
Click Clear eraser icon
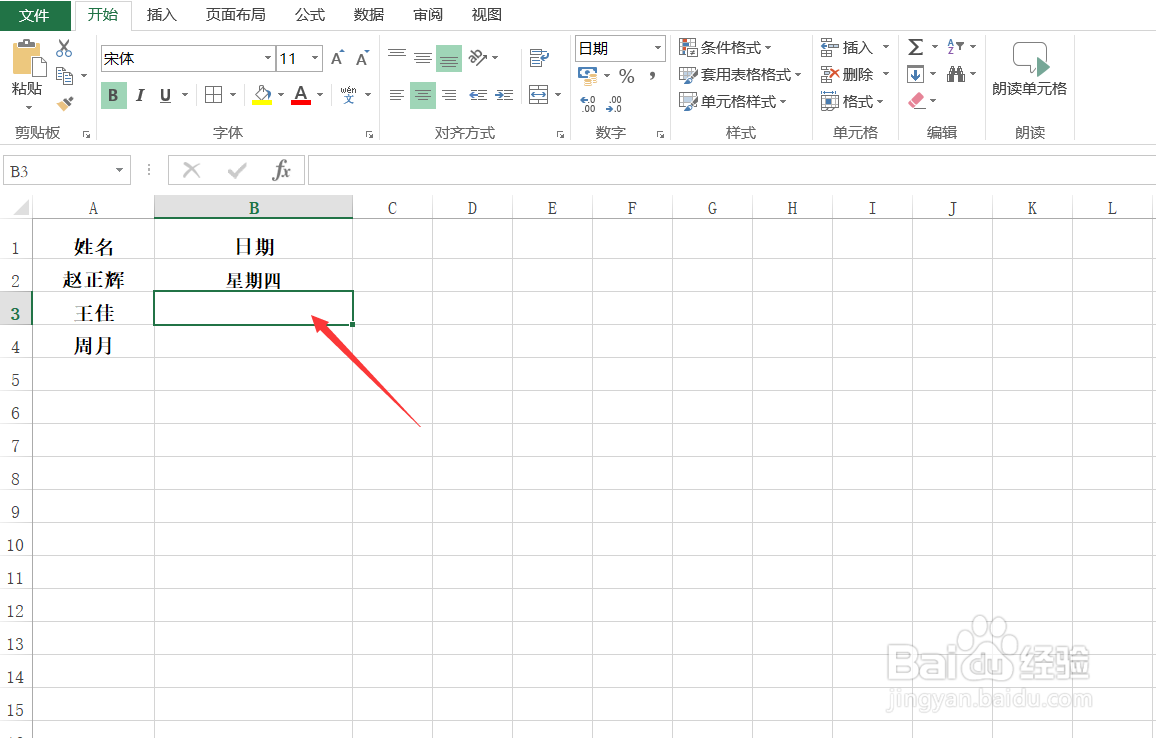tap(916, 100)
